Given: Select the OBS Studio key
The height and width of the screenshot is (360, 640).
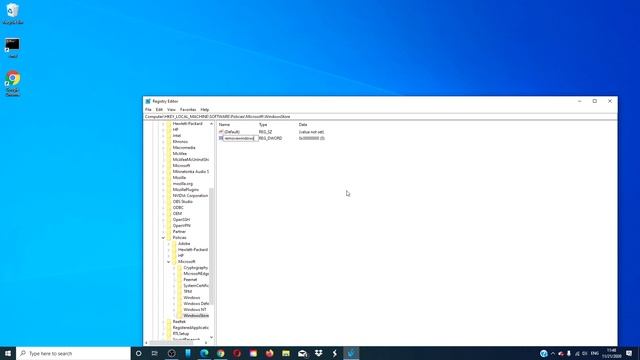Looking at the screenshot, I should [x=182, y=202].
